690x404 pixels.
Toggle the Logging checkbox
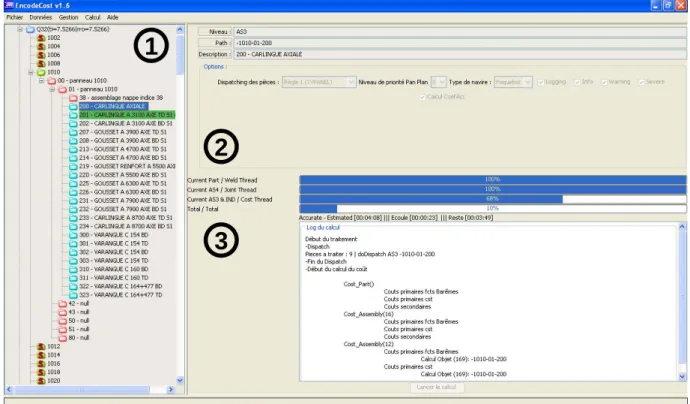point(541,82)
